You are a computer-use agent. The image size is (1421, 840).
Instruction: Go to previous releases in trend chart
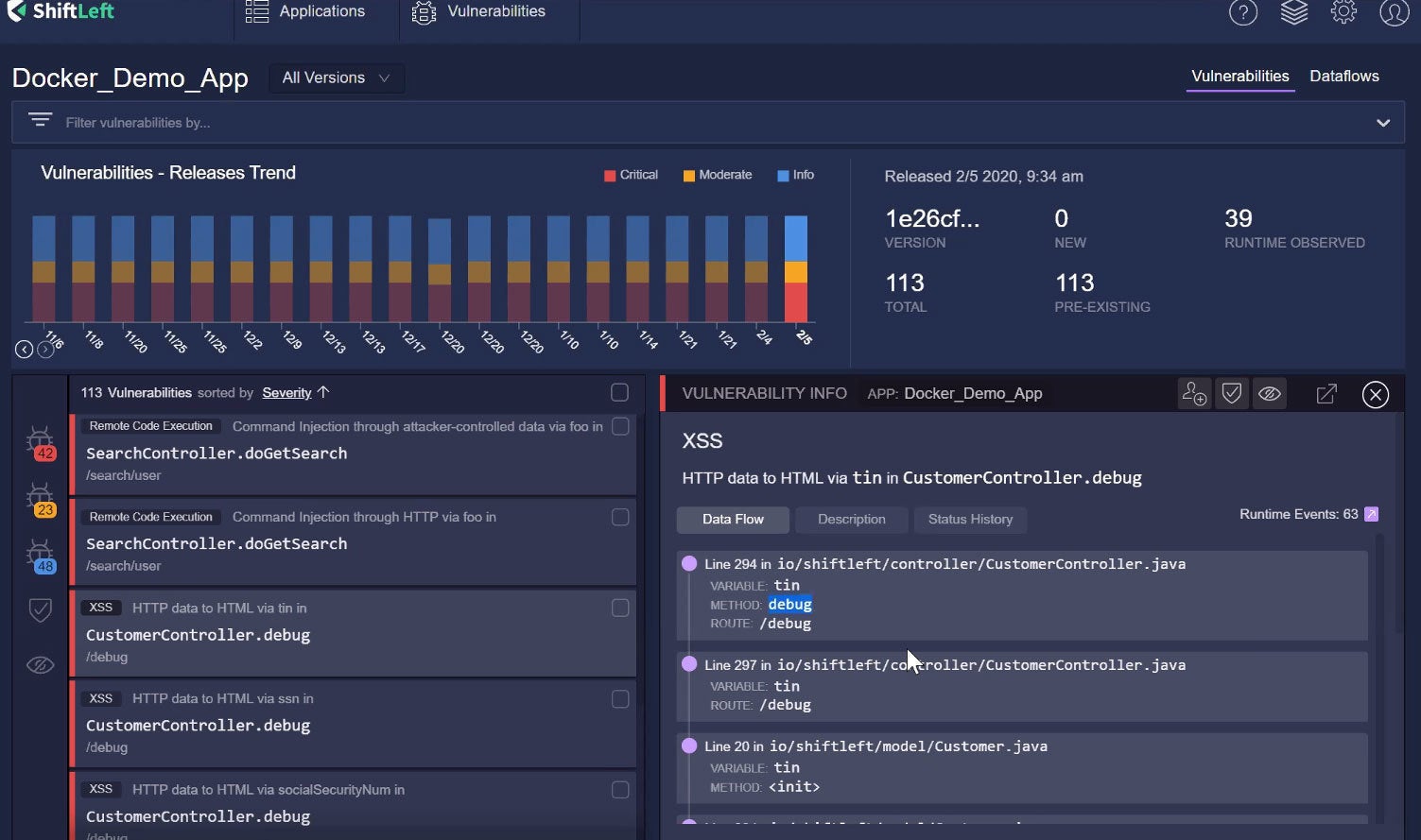(25, 350)
